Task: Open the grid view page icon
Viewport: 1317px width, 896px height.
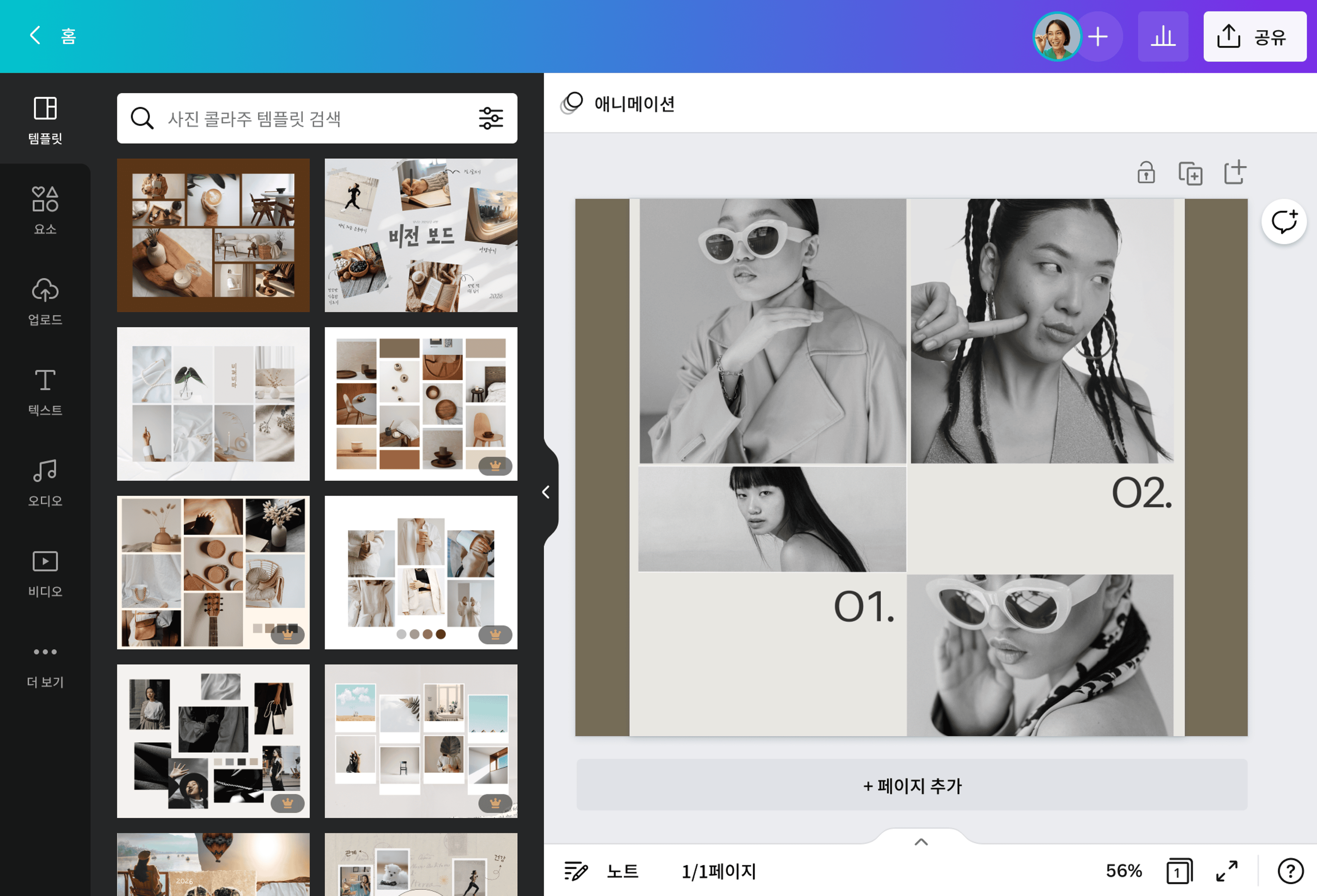Action: (x=1179, y=871)
